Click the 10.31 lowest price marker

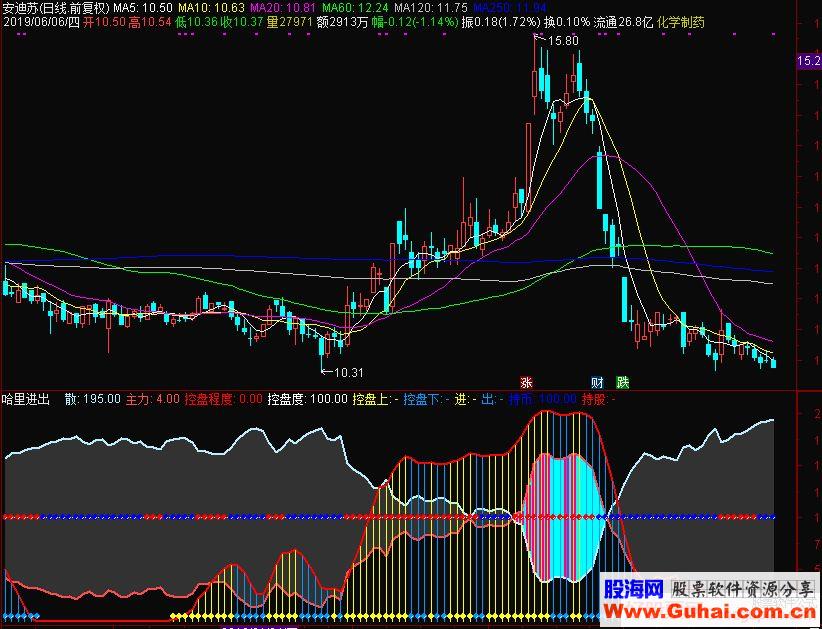pyautogui.click(x=349, y=373)
